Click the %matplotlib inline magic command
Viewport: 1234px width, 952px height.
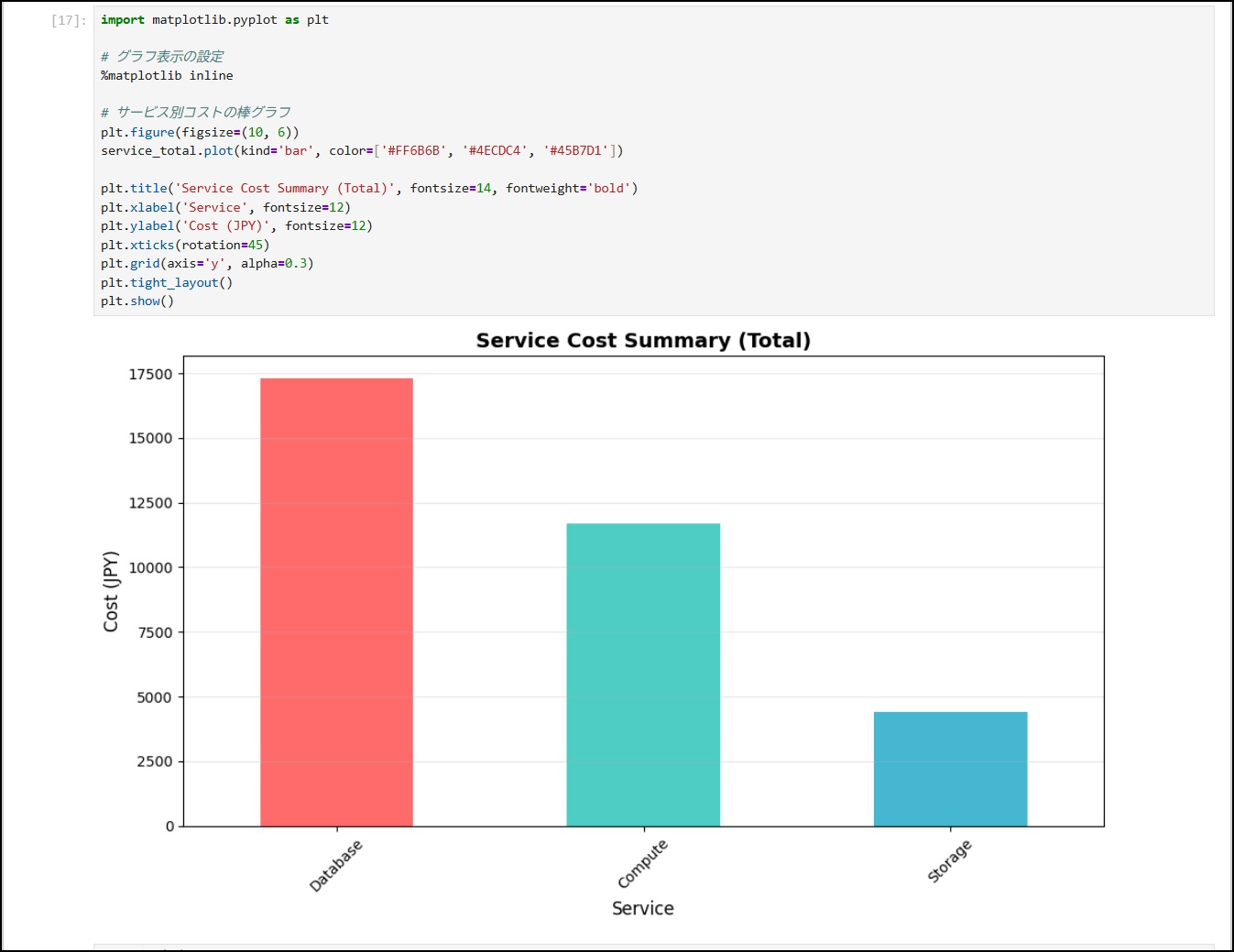tap(167, 76)
